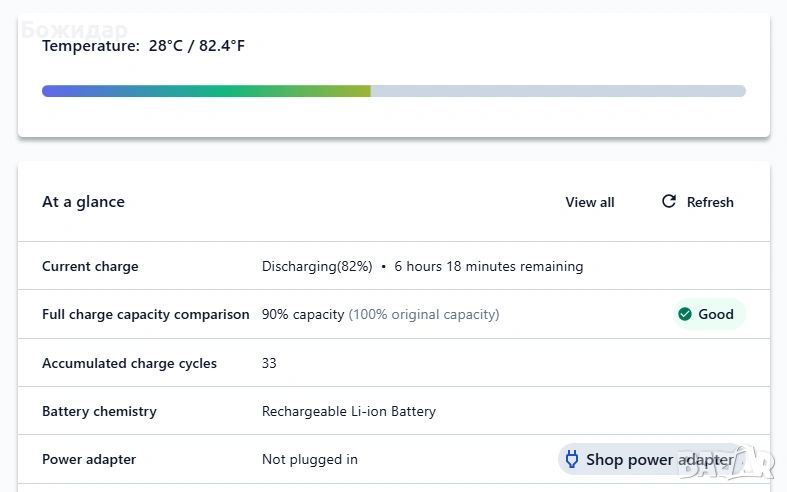Screen dimensions: 787x492
Task: Click the circular Refresh arrow icon
Action: (x=669, y=202)
